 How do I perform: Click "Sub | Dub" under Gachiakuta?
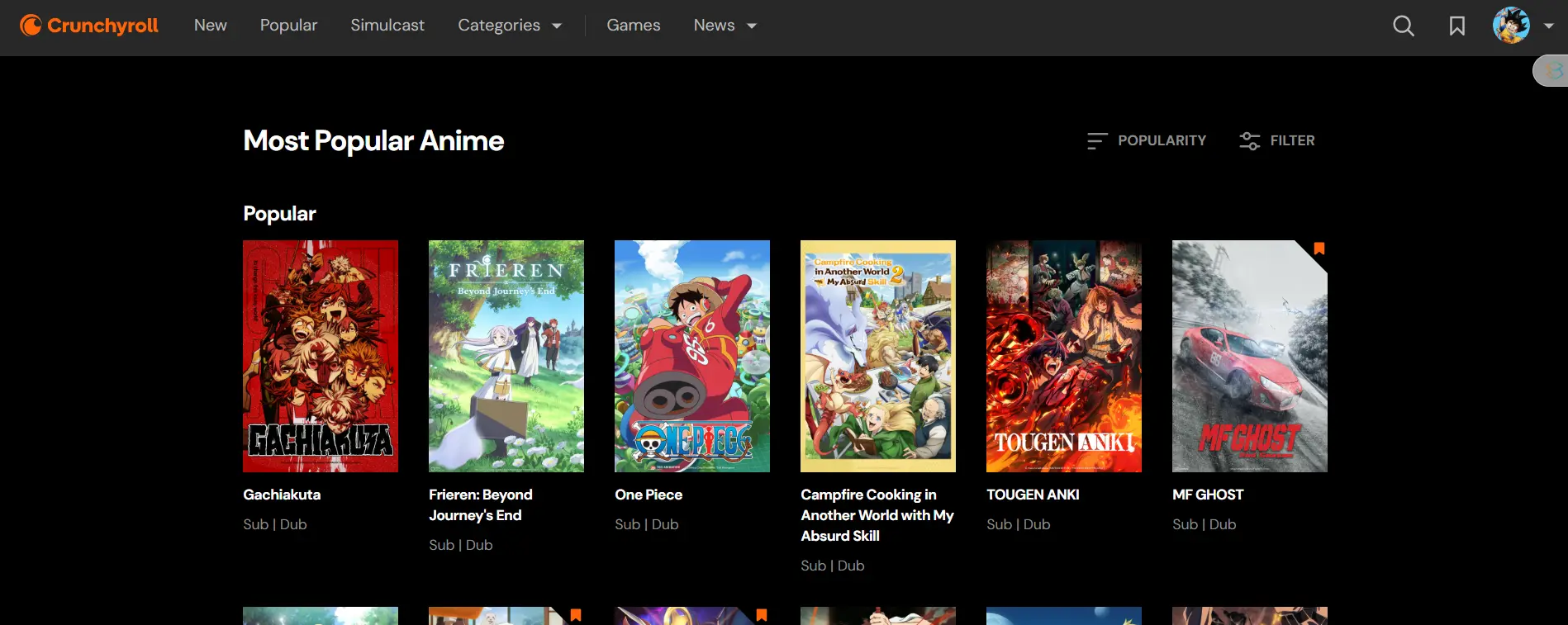coord(275,524)
